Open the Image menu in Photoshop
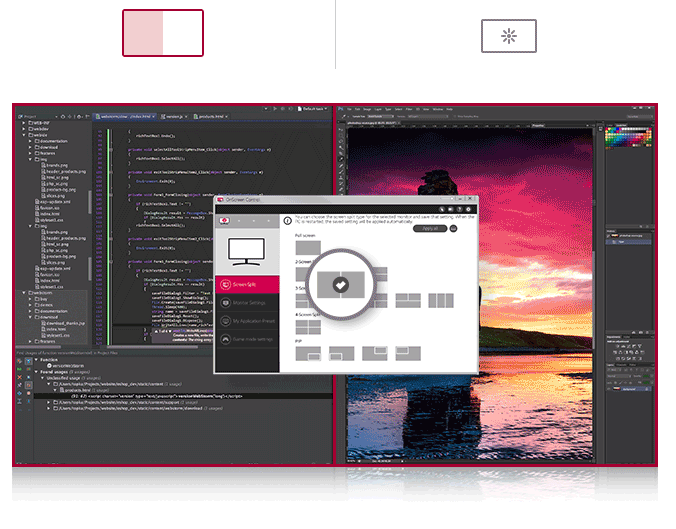Viewport: 676px width, 529px height. (x=367, y=109)
